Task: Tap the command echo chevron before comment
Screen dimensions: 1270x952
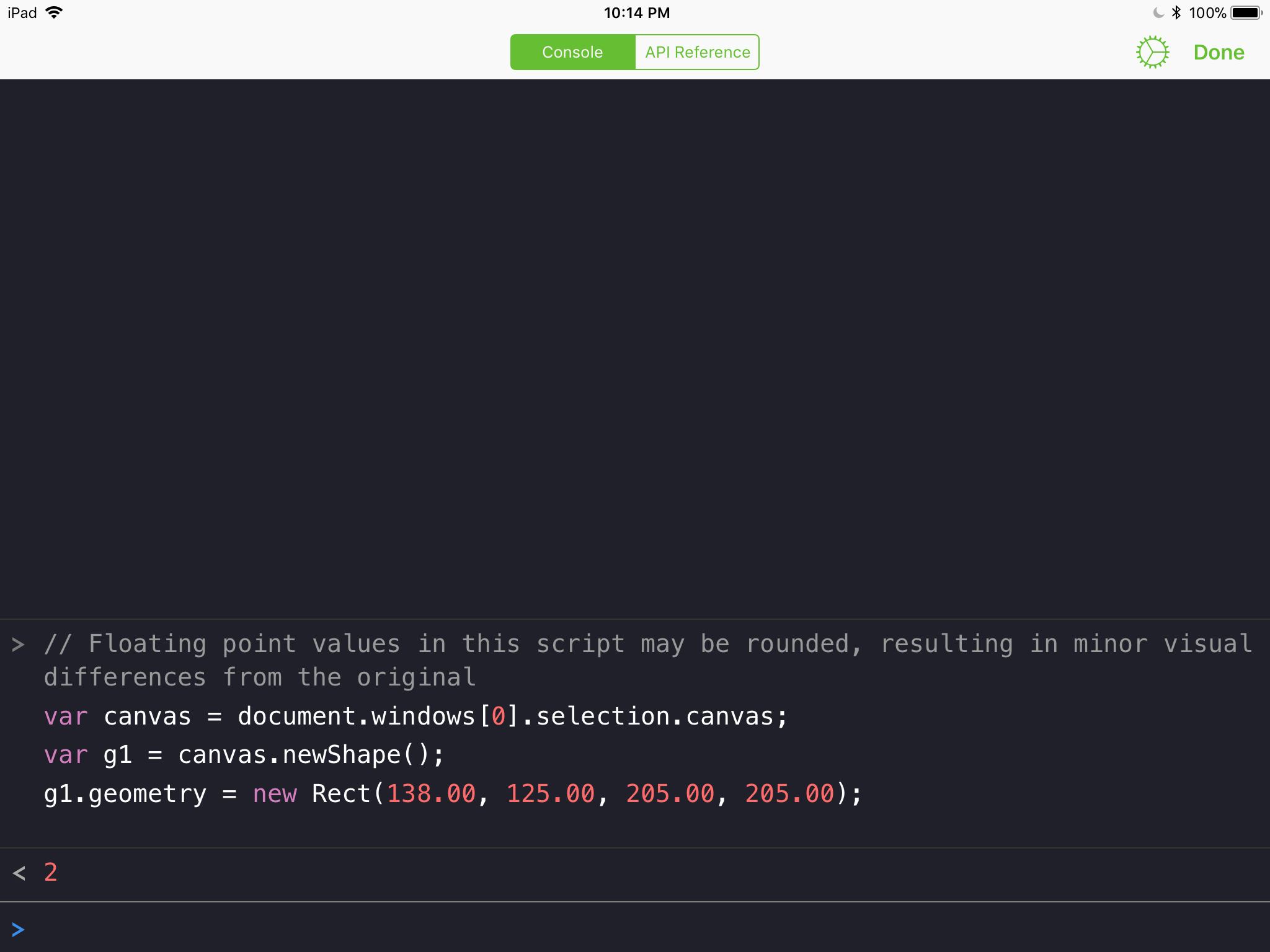Action: pyautogui.click(x=18, y=645)
